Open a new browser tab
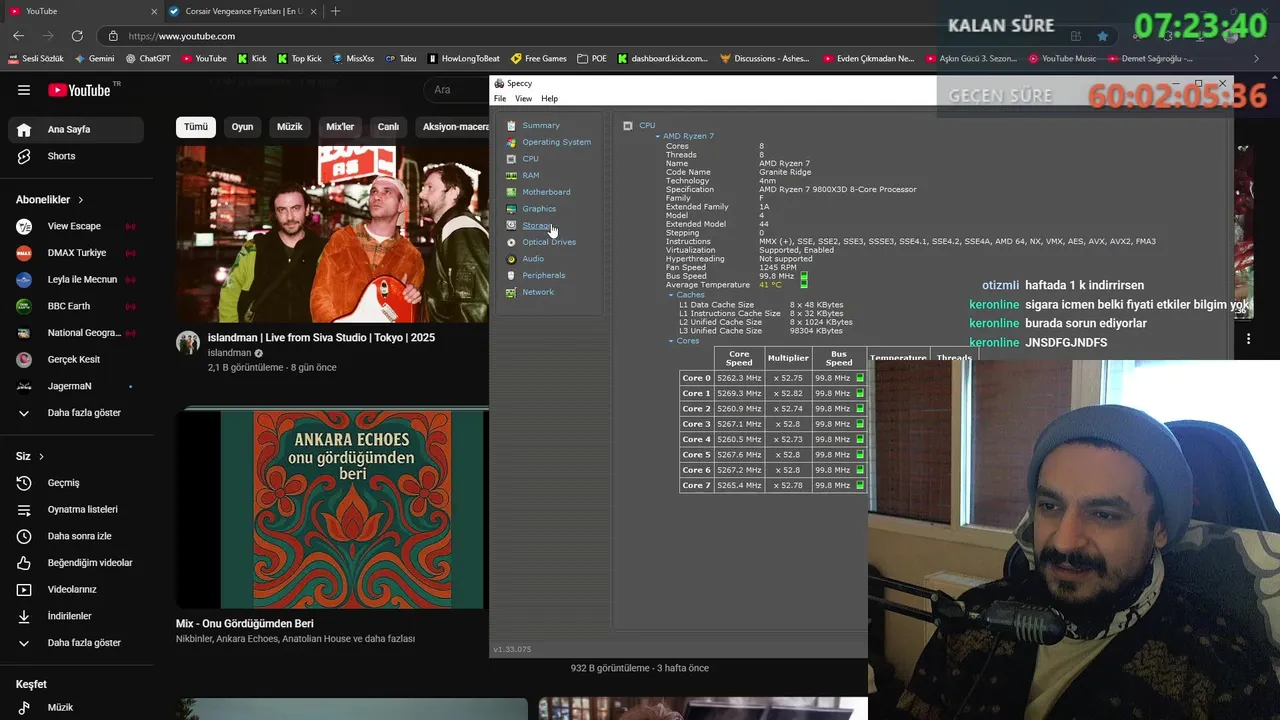Screen dimensions: 1280x720 pyautogui.click(x=335, y=11)
